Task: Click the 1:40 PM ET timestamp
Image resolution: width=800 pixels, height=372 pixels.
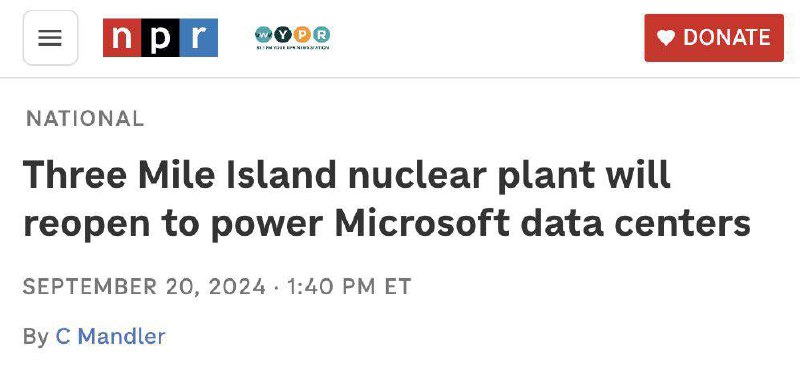Action: coord(348,286)
